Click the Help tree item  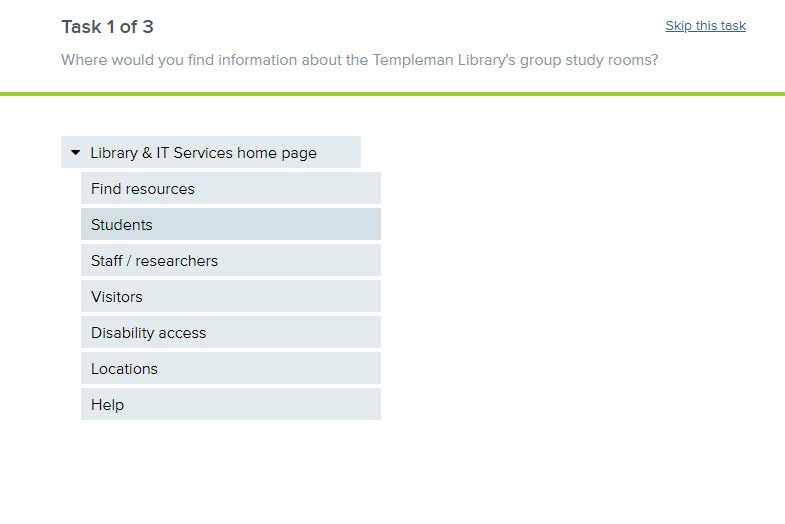pos(107,405)
